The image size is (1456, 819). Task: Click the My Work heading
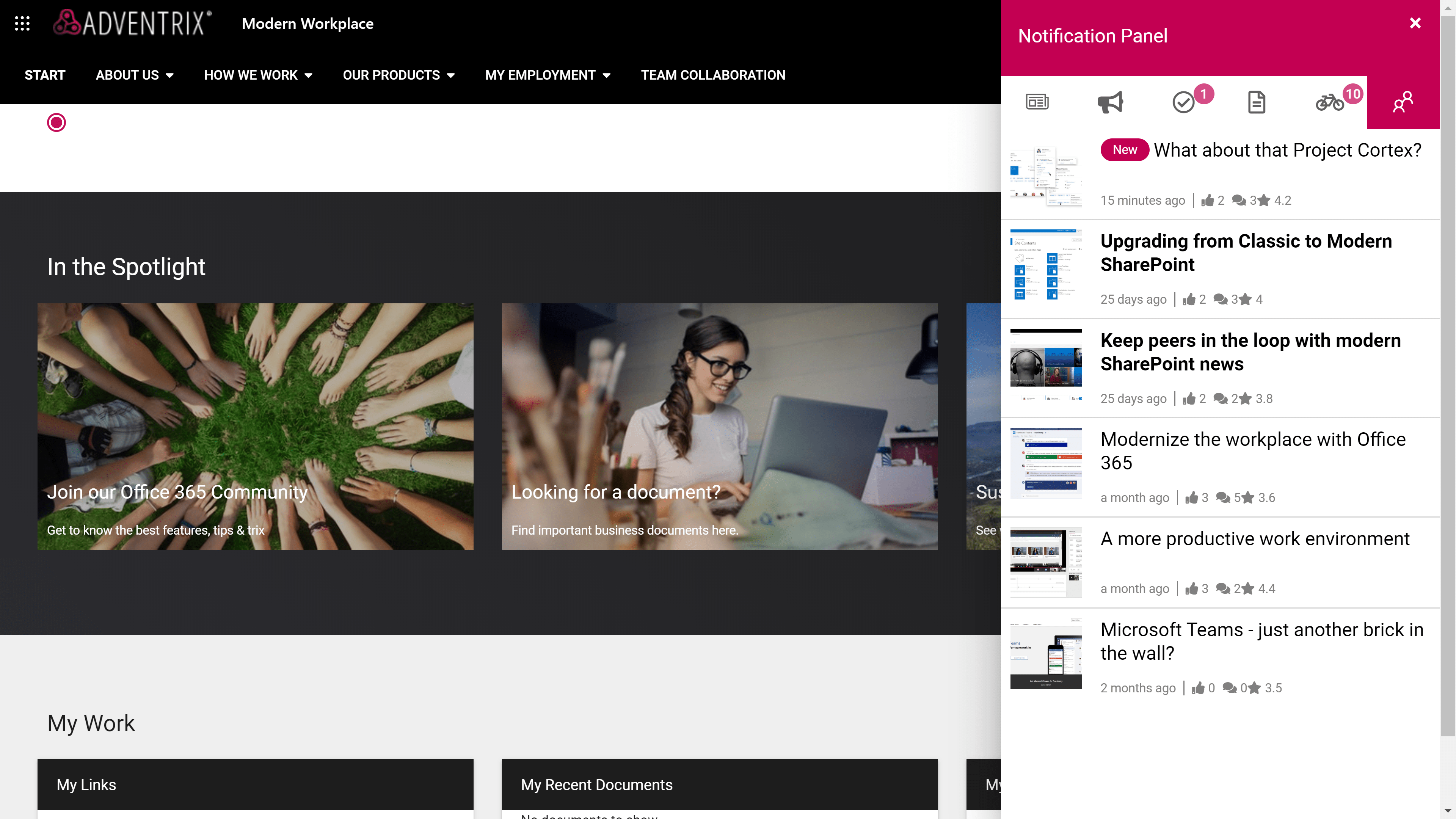click(x=91, y=723)
